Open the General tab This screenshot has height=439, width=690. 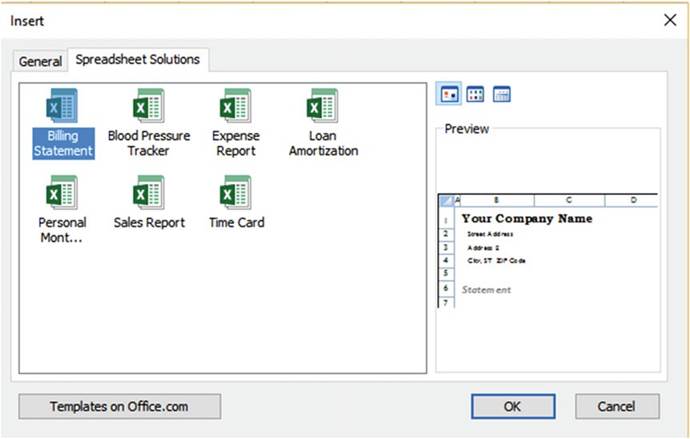[x=40, y=61]
